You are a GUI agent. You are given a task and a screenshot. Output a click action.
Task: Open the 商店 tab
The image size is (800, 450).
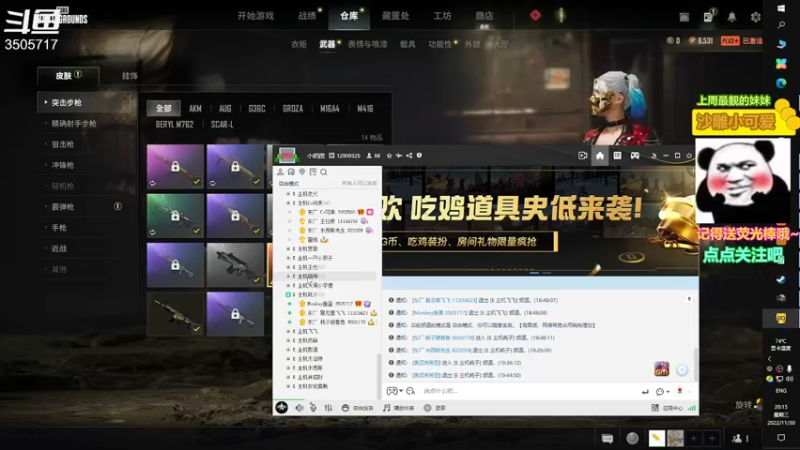point(484,16)
